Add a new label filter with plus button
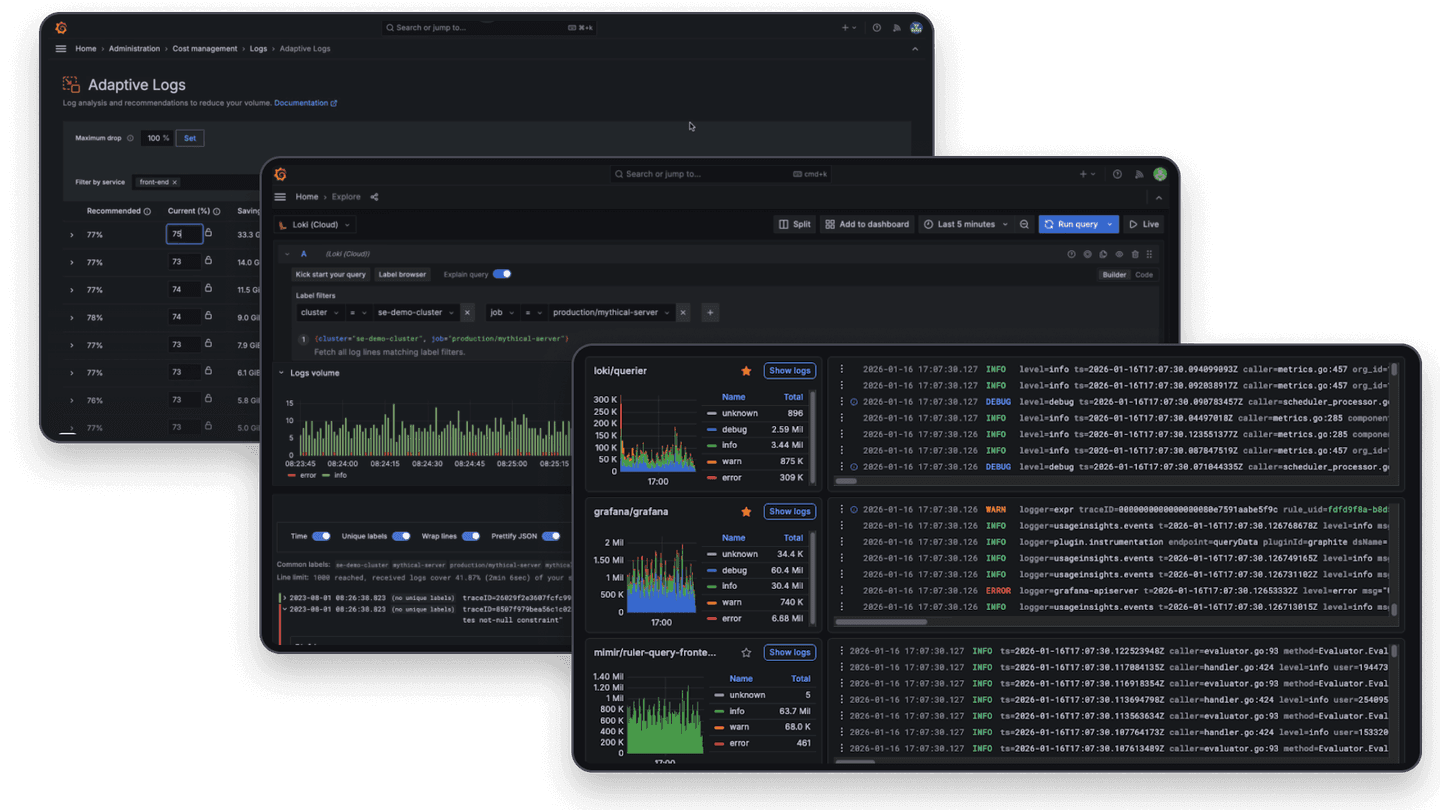This screenshot has width=1440, height=810. [x=710, y=313]
